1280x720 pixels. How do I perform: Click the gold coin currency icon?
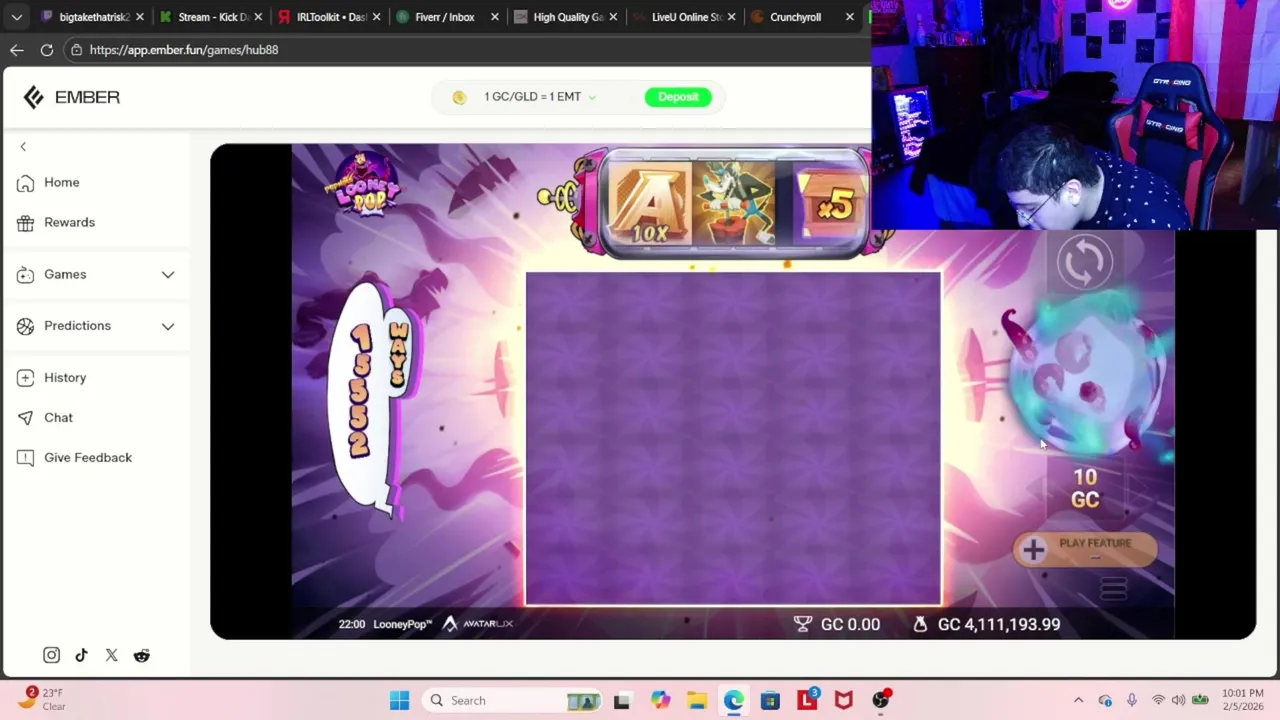[459, 97]
